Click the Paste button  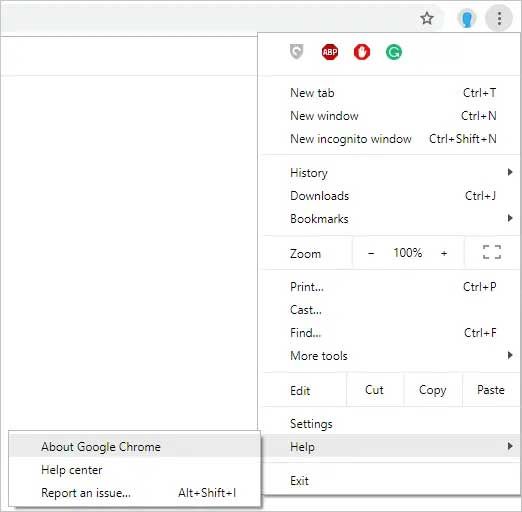pos(491,390)
